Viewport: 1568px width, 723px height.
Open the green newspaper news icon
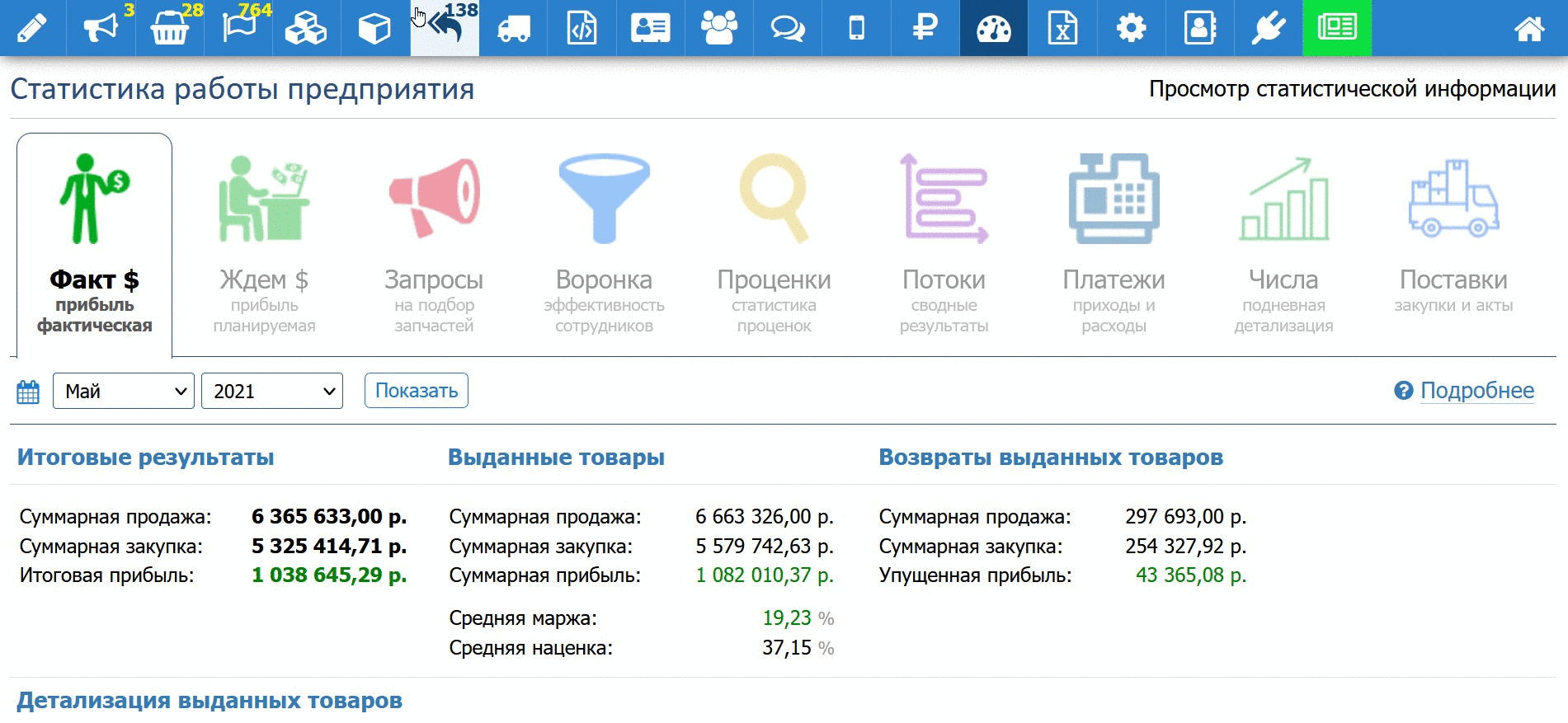1337,28
